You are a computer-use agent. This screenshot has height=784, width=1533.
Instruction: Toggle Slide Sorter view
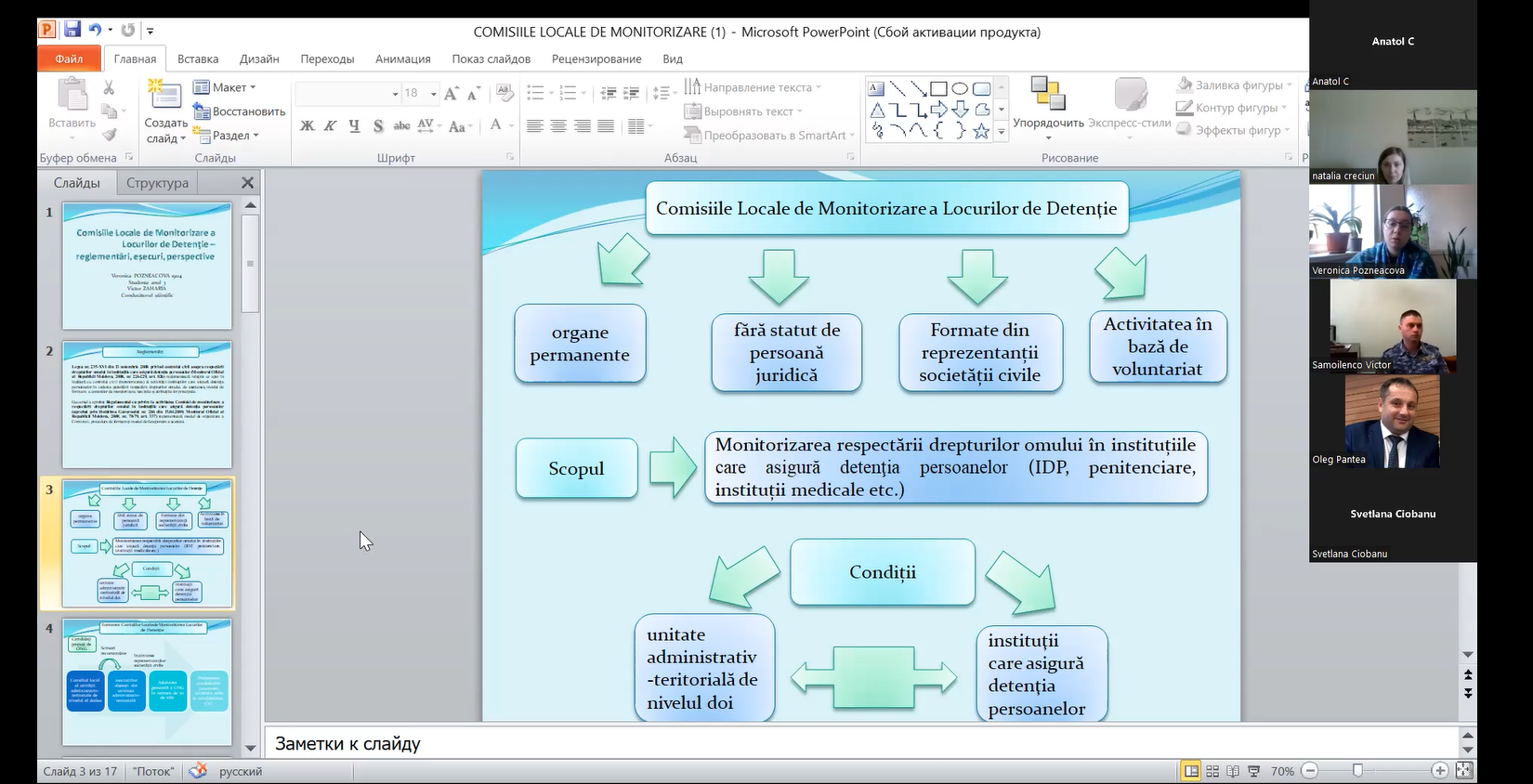coord(1212,771)
